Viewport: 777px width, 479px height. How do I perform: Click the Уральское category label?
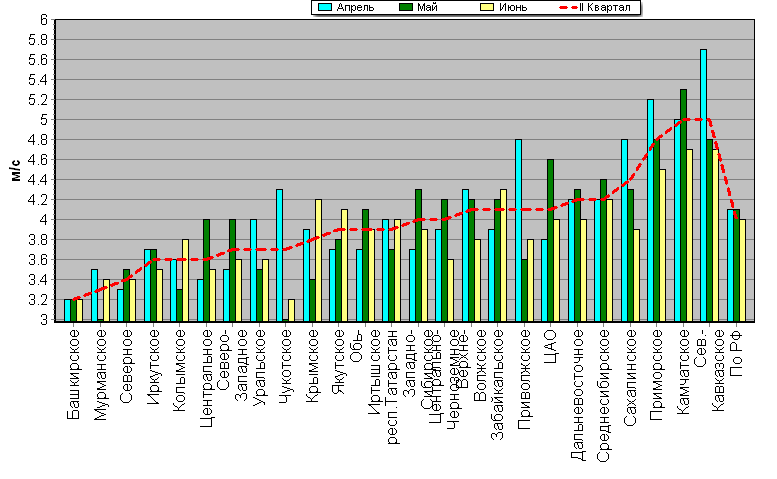point(259,368)
